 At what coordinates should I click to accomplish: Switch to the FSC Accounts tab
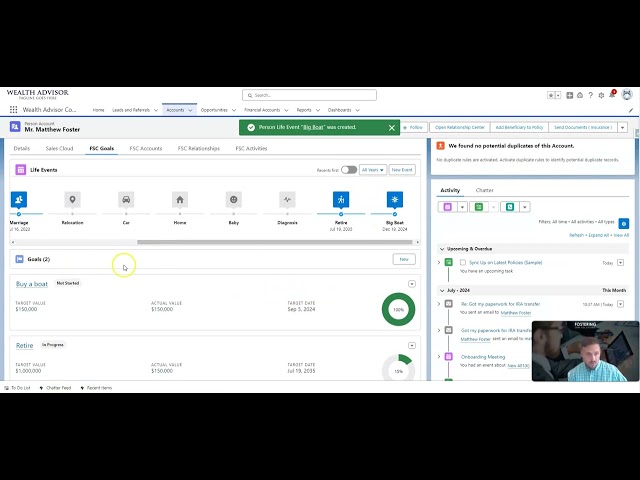[x=146, y=149]
